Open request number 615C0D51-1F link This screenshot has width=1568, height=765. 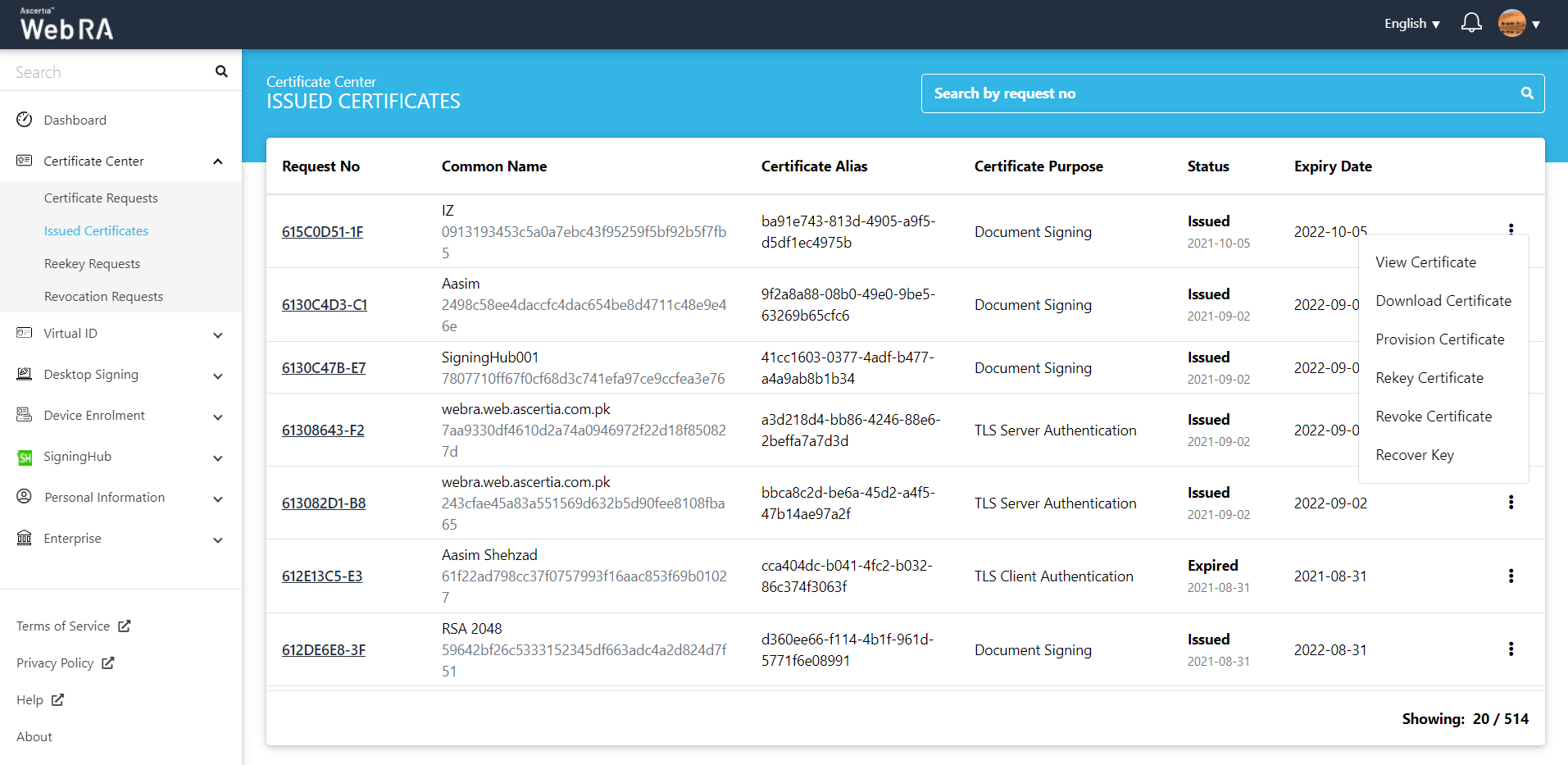point(322,232)
